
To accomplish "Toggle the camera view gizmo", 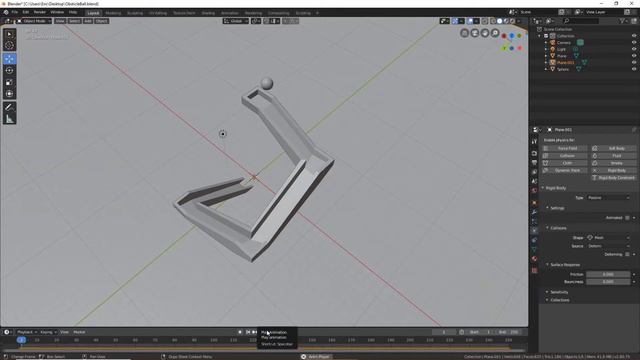I will pyautogui.click(x=475, y=33).
